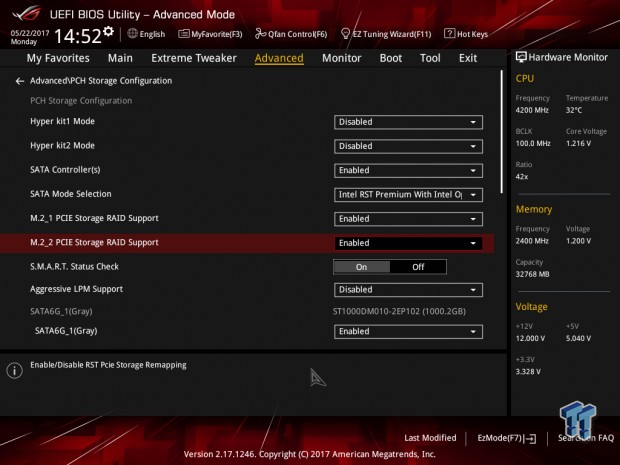Open M.2_1 PCIE Storage RAID Support dropdown
The width and height of the screenshot is (620, 465).
[x=408, y=219]
